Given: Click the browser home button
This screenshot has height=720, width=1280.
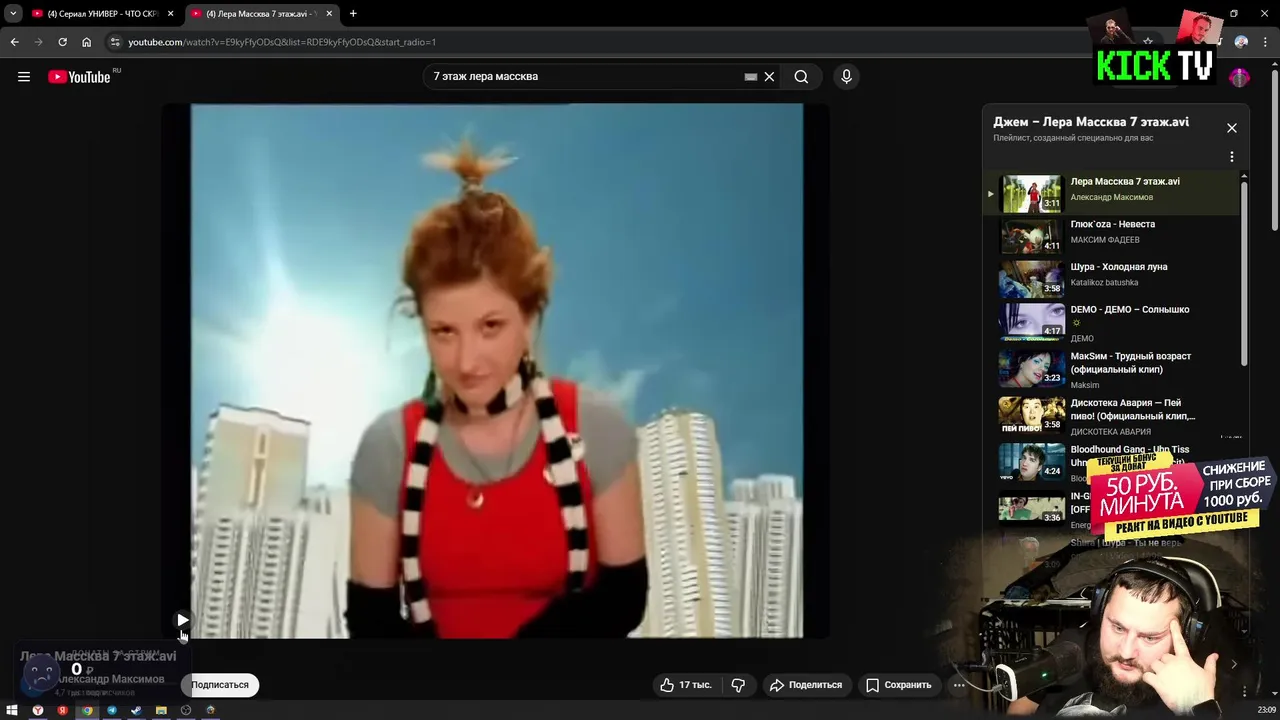Looking at the screenshot, I should pyautogui.click(x=87, y=42).
